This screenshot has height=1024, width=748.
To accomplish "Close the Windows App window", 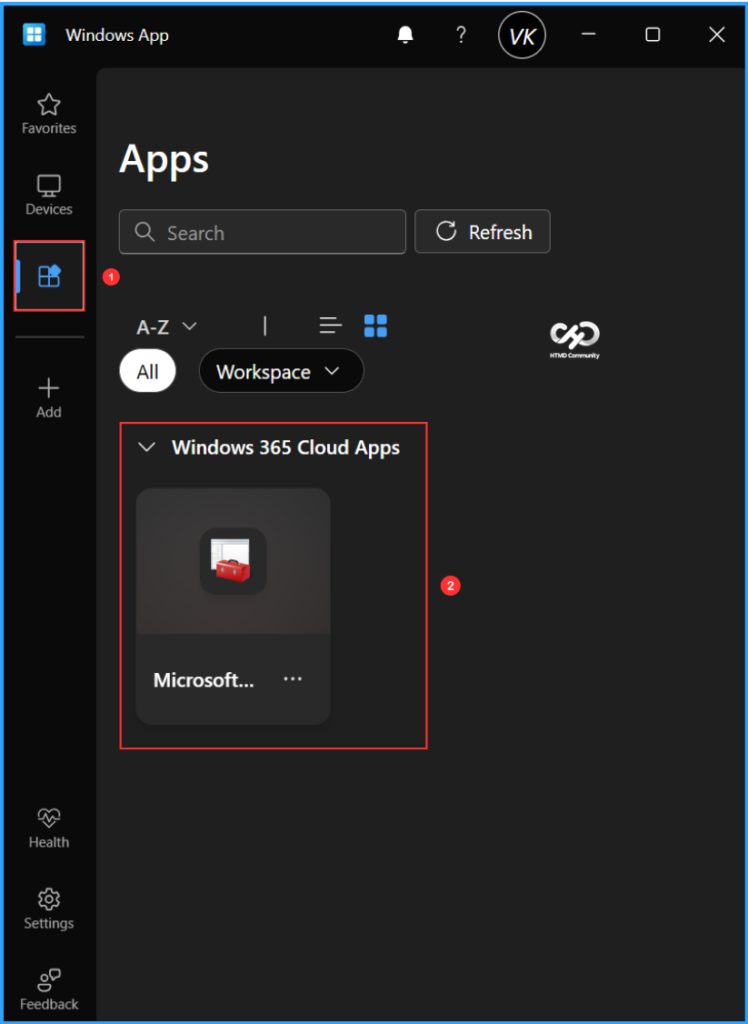I will click(x=717, y=35).
